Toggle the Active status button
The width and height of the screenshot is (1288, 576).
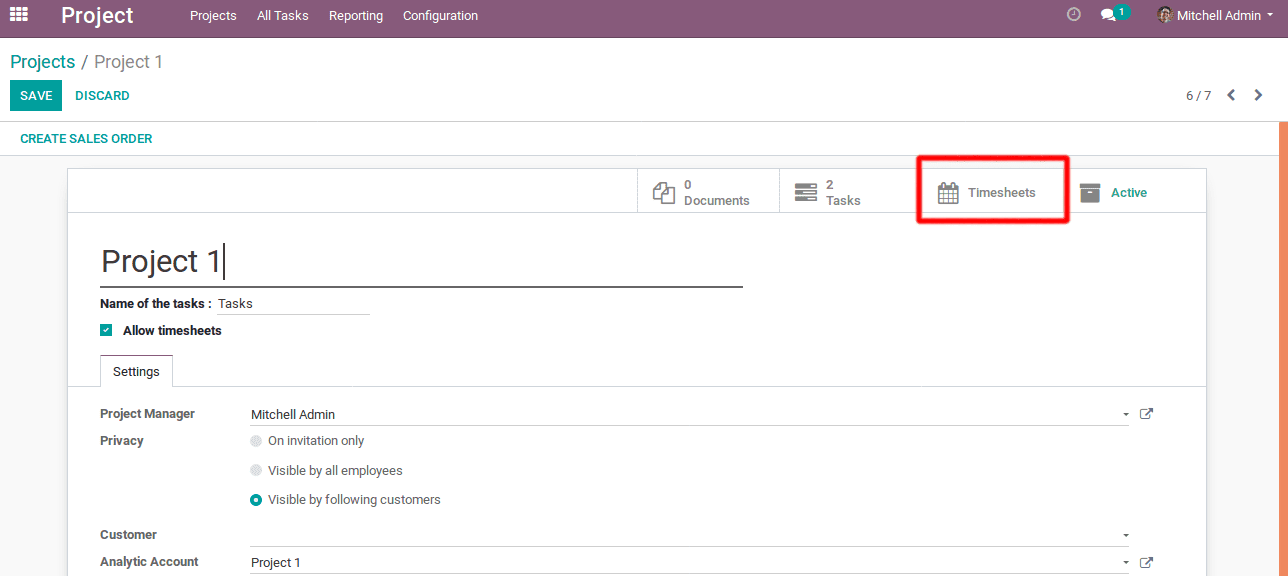[x=1134, y=191]
